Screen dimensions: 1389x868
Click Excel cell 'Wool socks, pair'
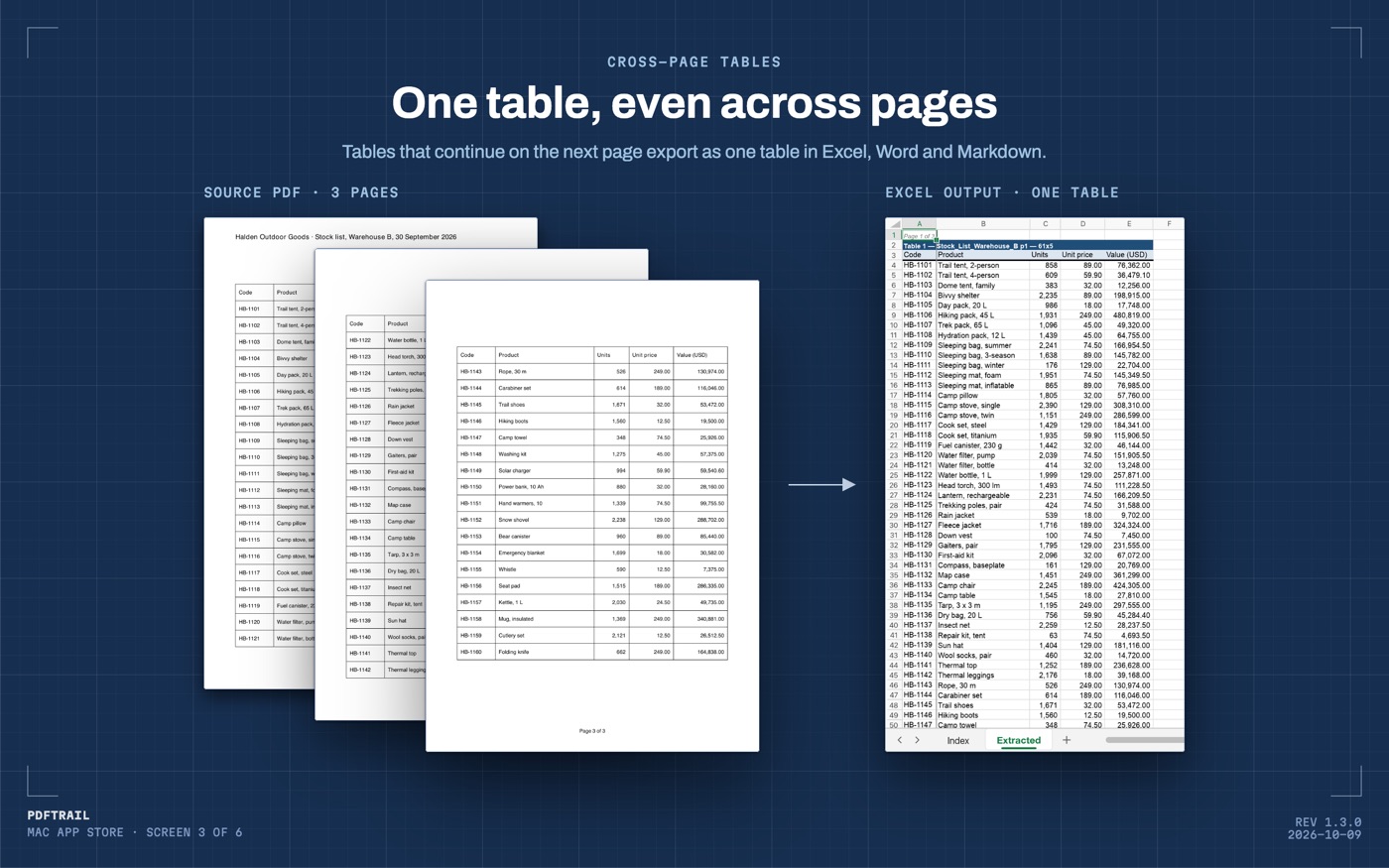pyautogui.click(x=982, y=655)
